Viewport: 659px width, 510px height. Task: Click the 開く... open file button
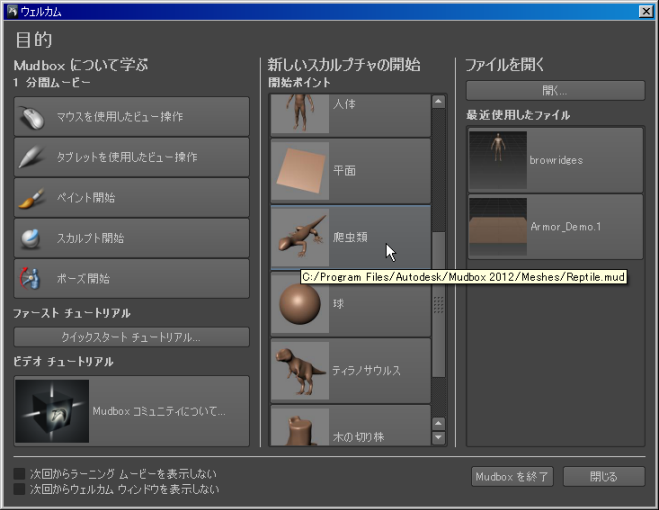coord(555,90)
